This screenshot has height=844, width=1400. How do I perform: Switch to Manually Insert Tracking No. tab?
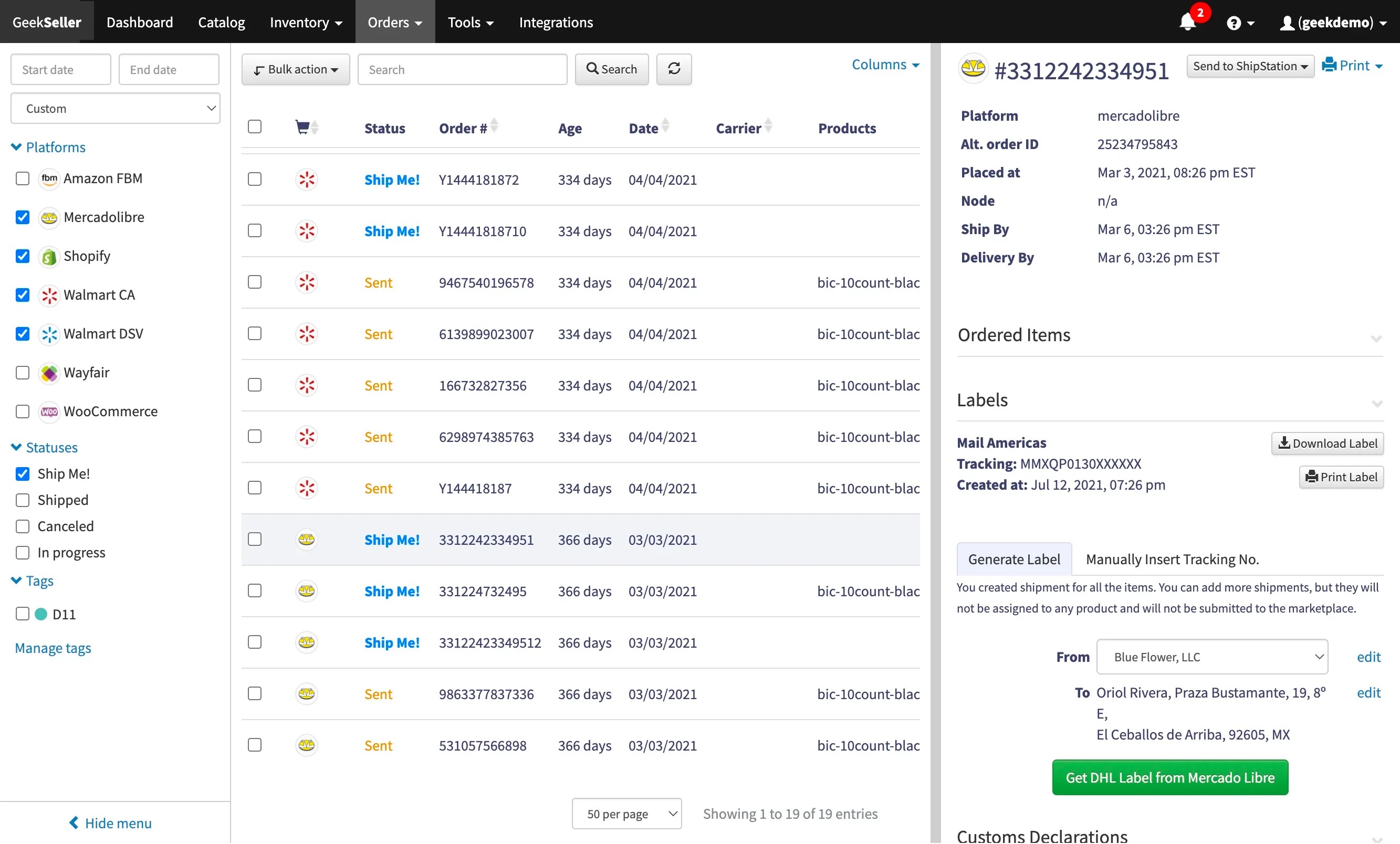click(1172, 559)
